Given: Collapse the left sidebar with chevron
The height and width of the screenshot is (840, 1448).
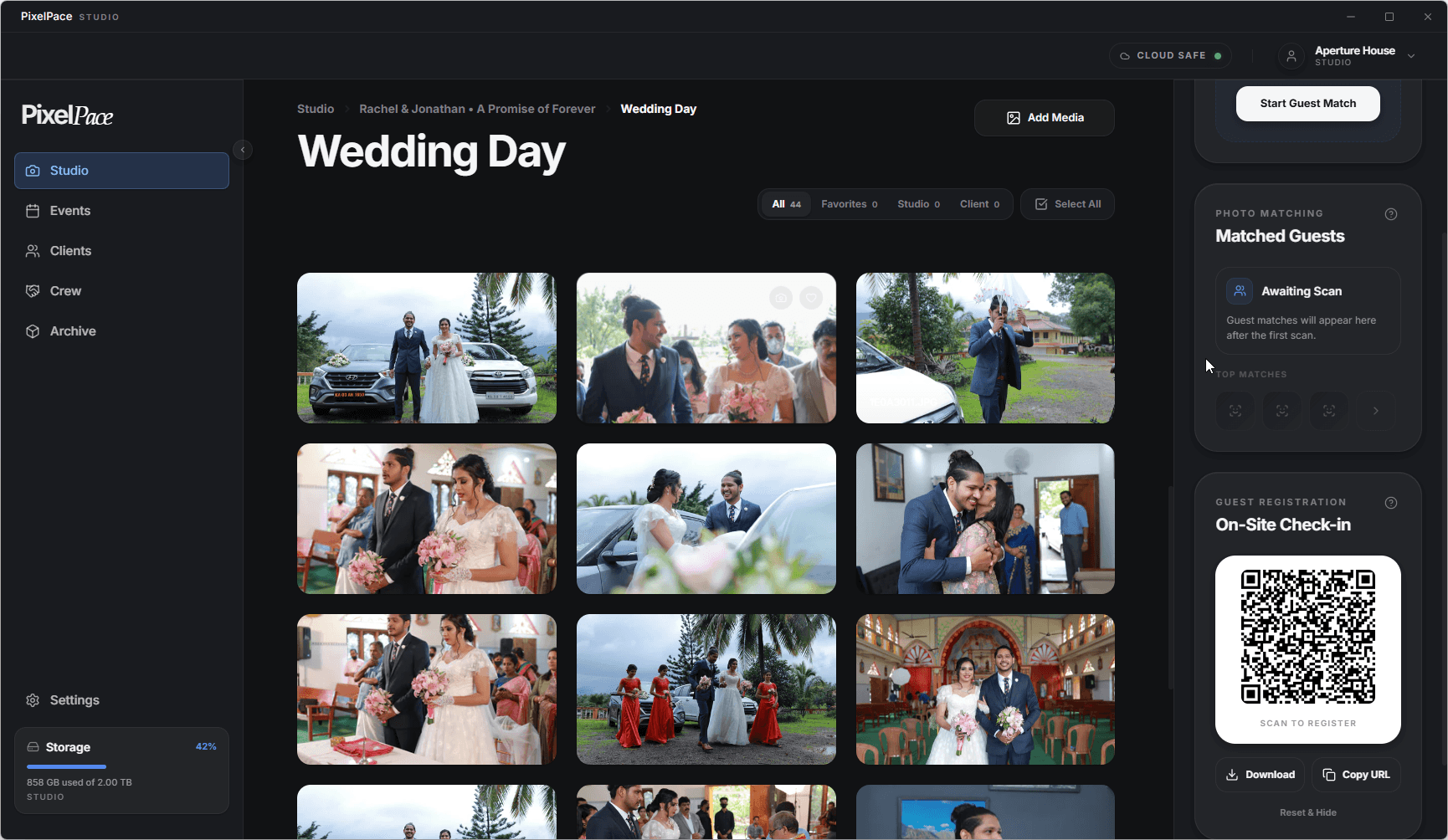Looking at the screenshot, I should tap(243, 150).
